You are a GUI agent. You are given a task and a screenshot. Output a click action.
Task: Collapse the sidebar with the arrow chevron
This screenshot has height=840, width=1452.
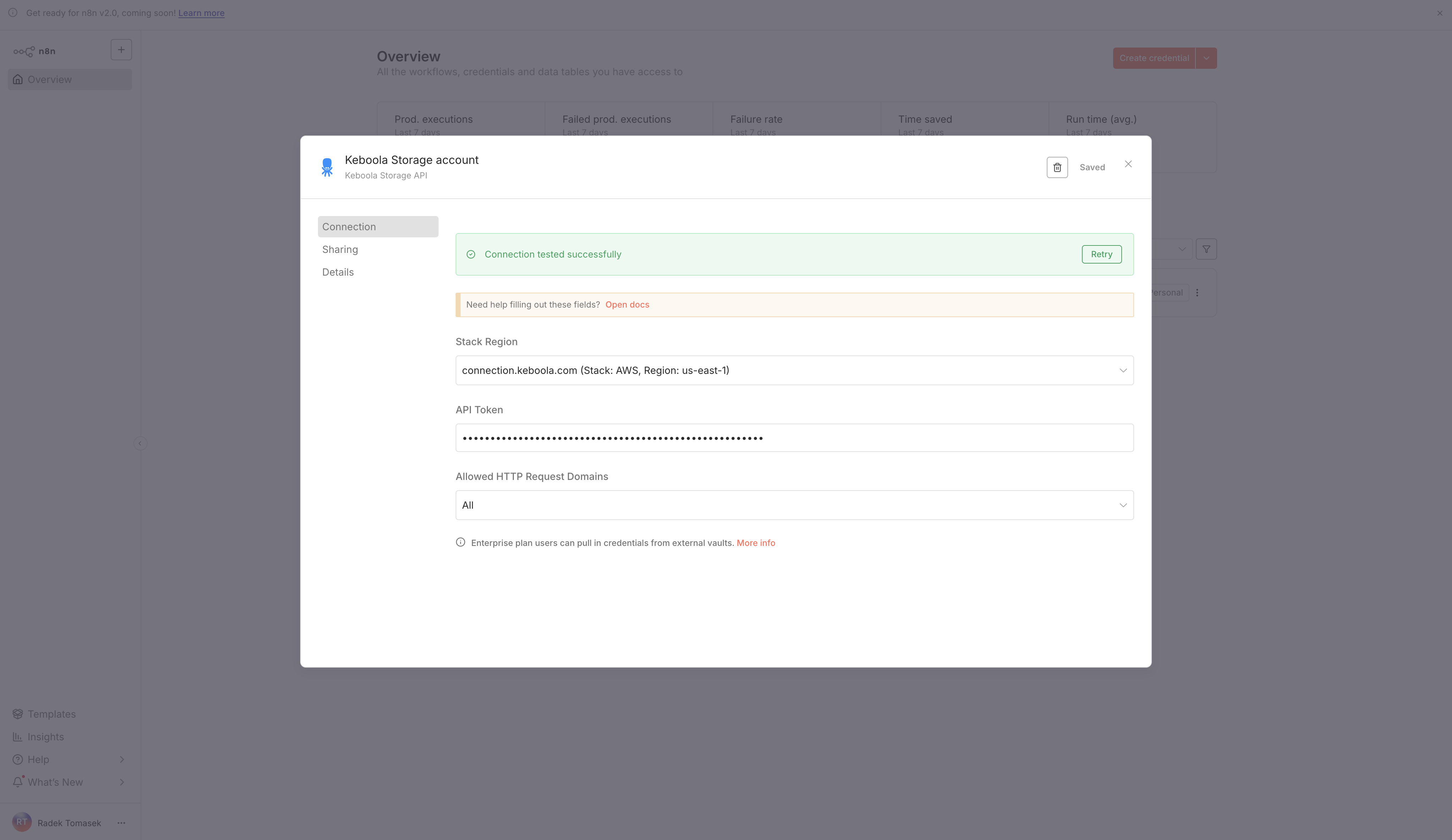point(140,443)
